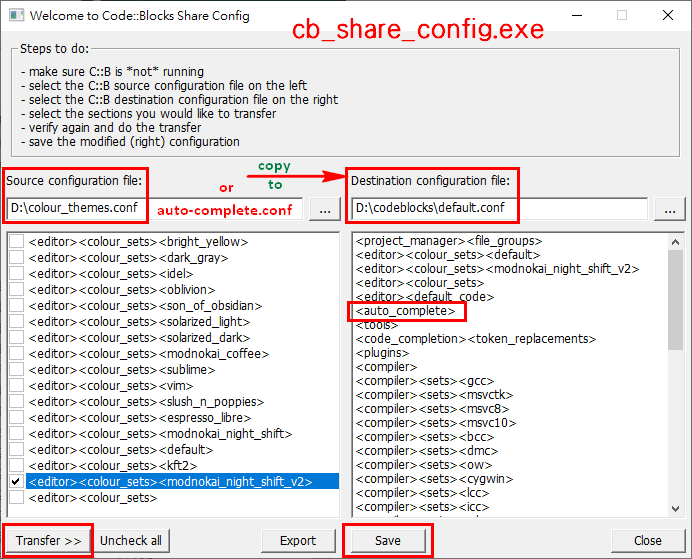Click the destination configuration file path field

click(500, 210)
